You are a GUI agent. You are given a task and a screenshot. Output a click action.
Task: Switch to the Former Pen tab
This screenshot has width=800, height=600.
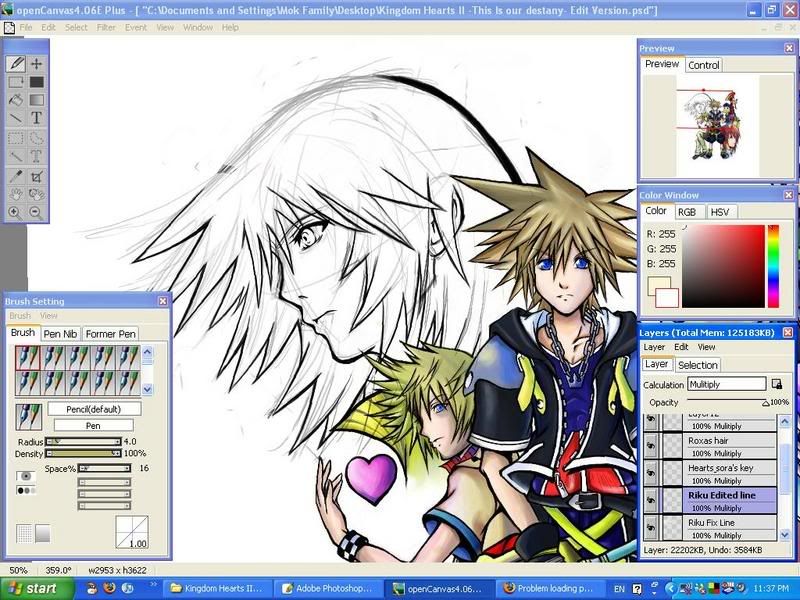(110, 334)
